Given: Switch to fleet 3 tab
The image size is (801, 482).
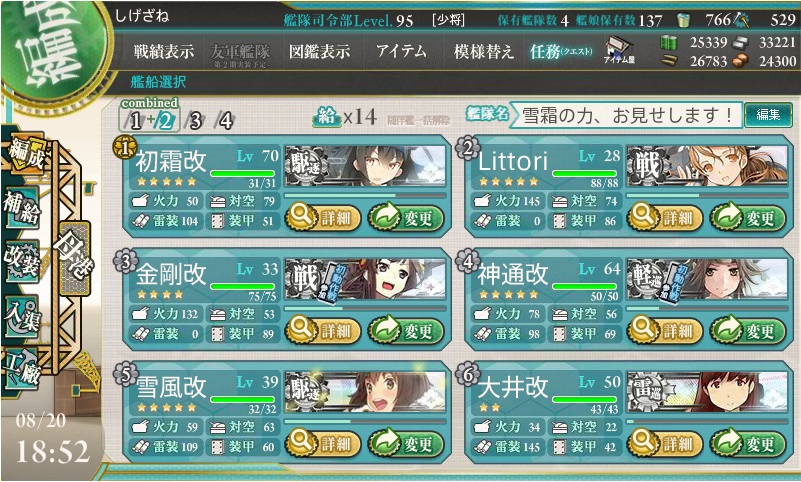Looking at the screenshot, I should [195, 121].
